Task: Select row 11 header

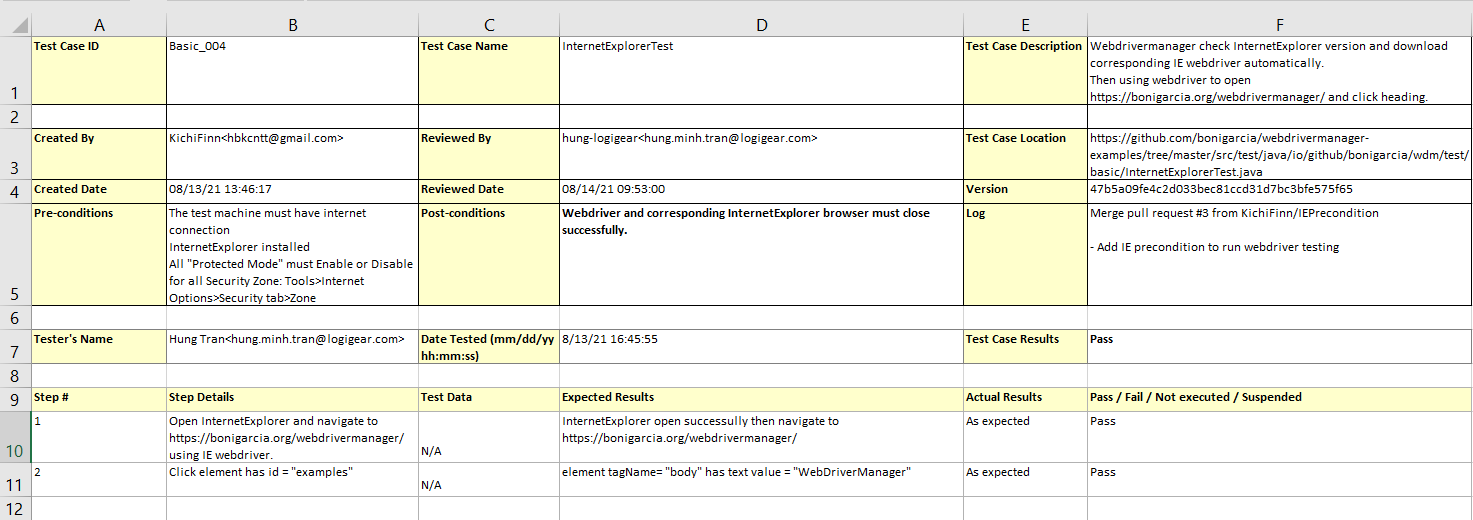Action: [x=15, y=480]
